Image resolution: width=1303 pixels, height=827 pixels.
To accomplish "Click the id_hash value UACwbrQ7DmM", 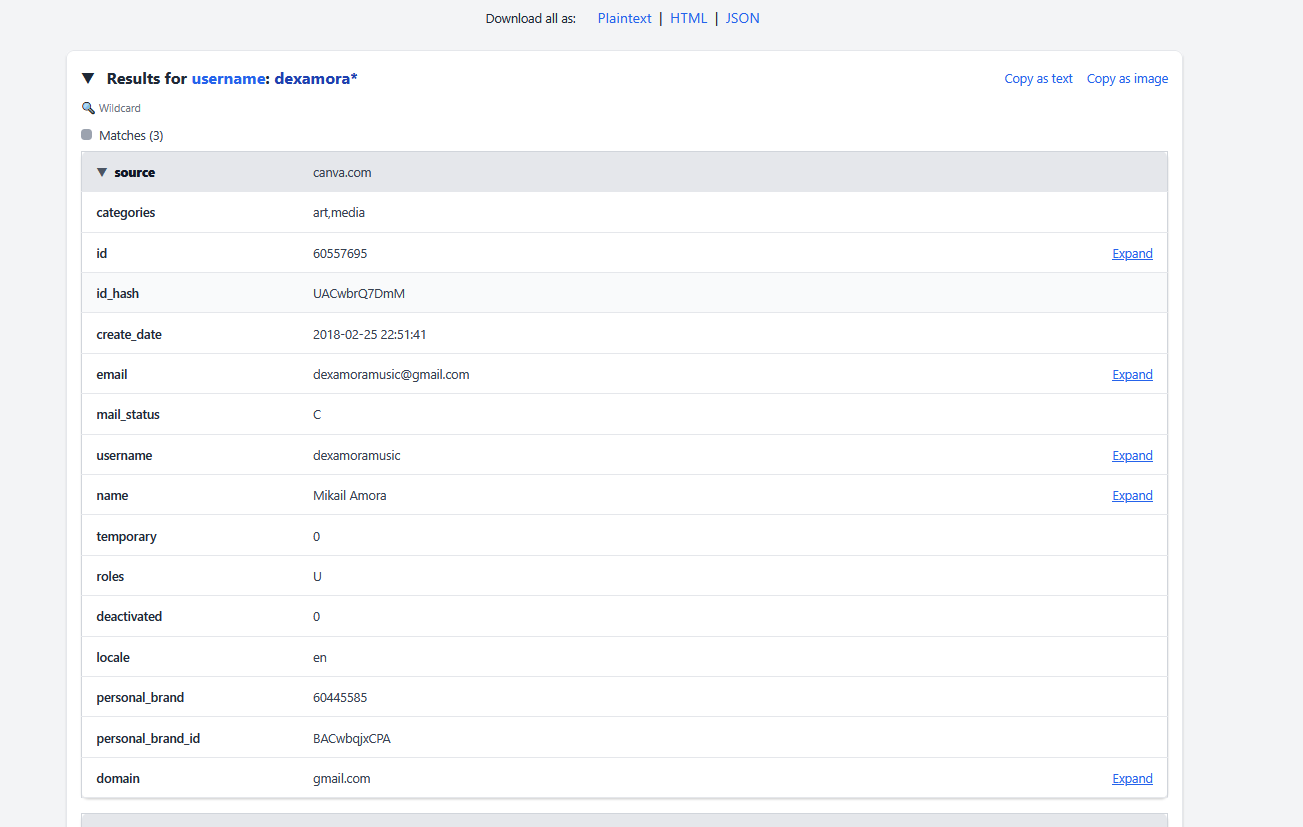I will tap(359, 294).
